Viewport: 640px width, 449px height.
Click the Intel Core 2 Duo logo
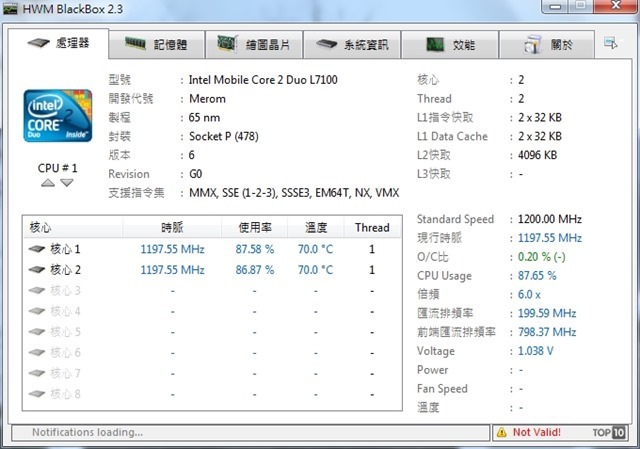[x=58, y=116]
